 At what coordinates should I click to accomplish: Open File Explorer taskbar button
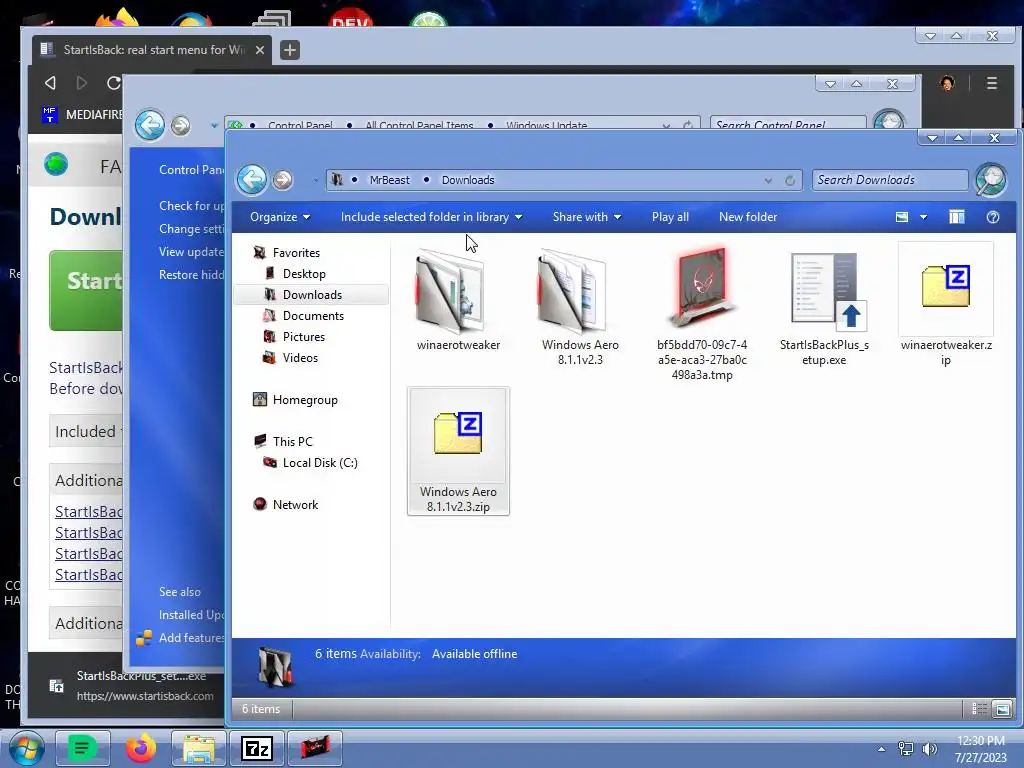[199, 748]
